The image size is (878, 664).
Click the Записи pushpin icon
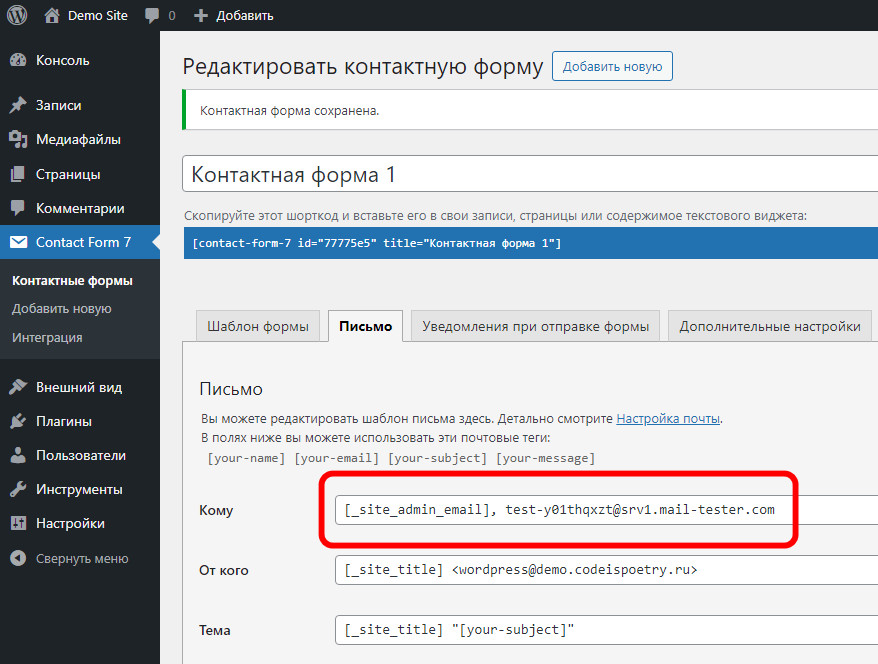pos(18,105)
